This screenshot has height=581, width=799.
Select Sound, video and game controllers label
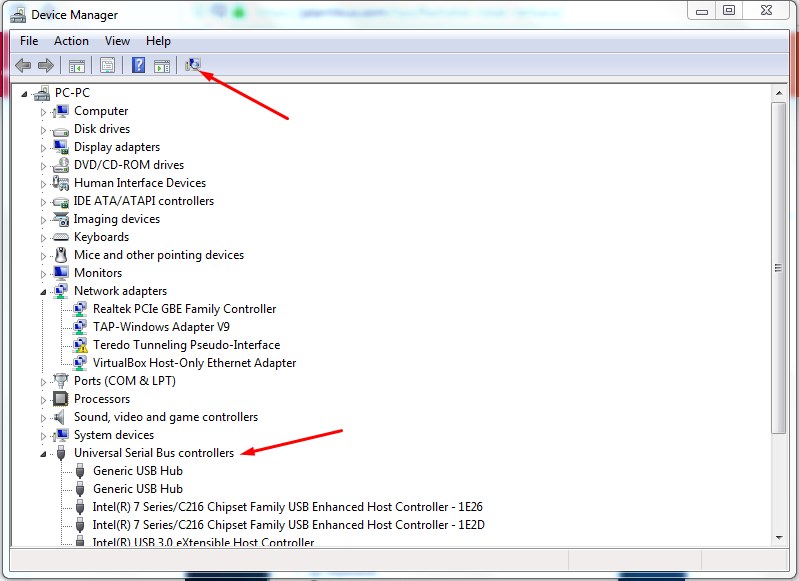point(166,417)
